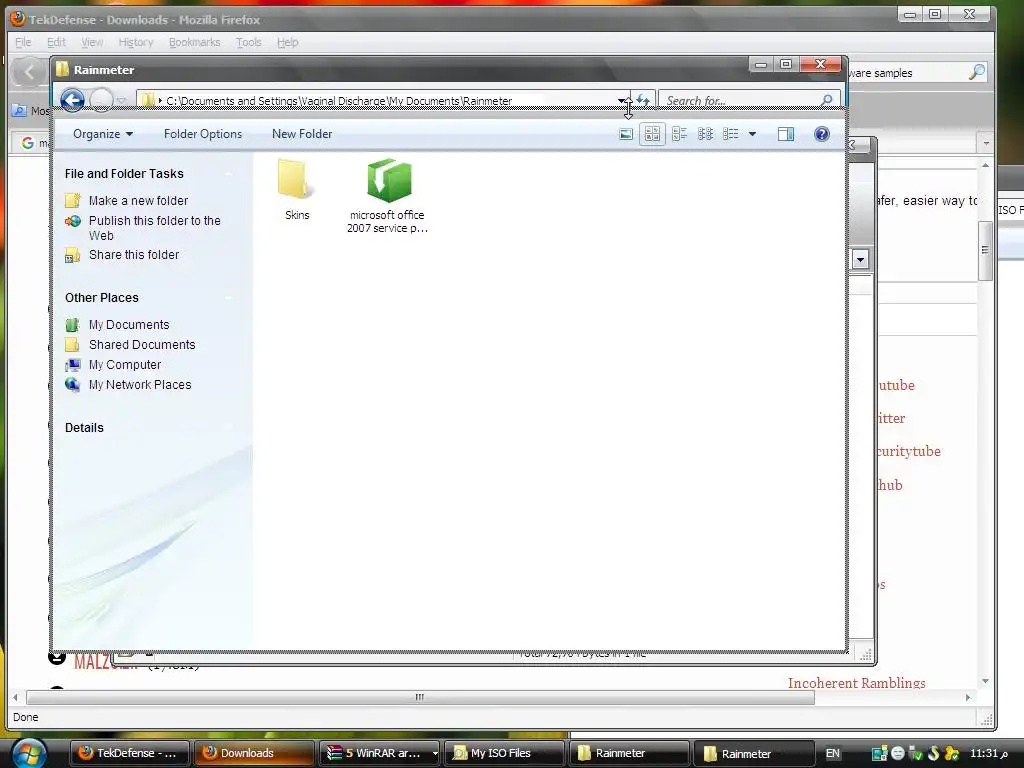
Task: Open the view options dropdown arrow
Action: 752,135
